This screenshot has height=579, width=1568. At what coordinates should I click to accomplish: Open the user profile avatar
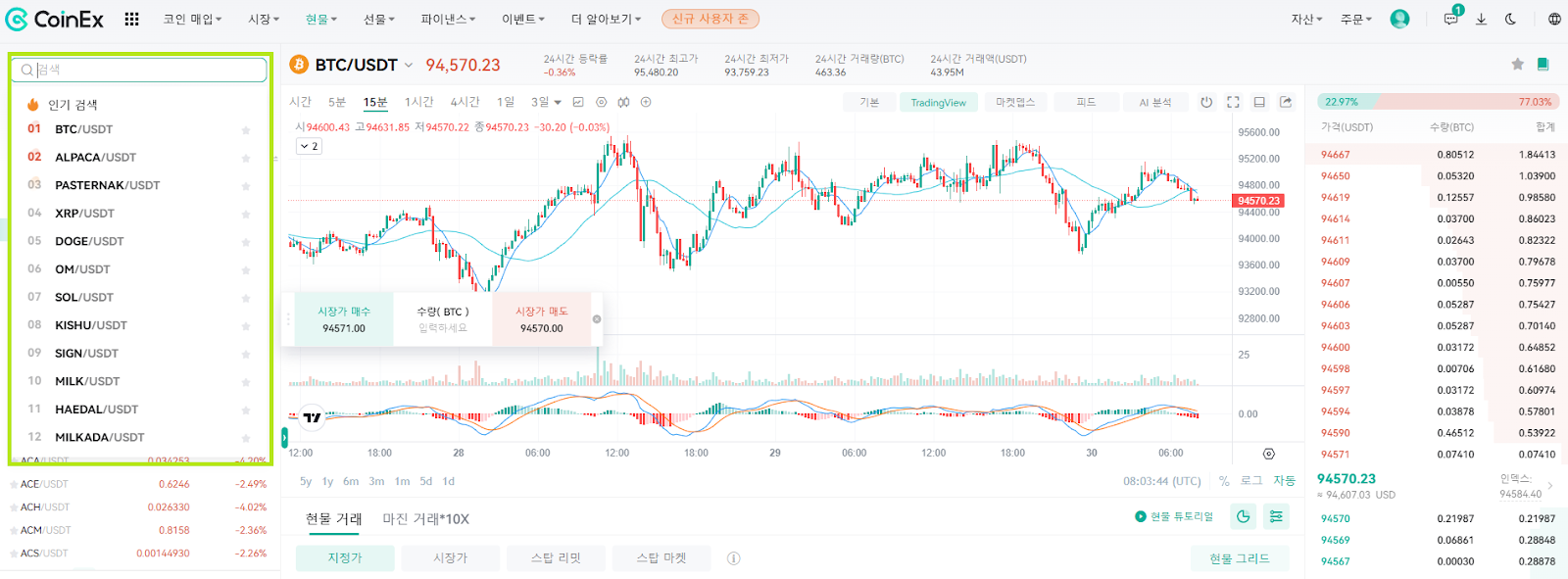point(1399,19)
